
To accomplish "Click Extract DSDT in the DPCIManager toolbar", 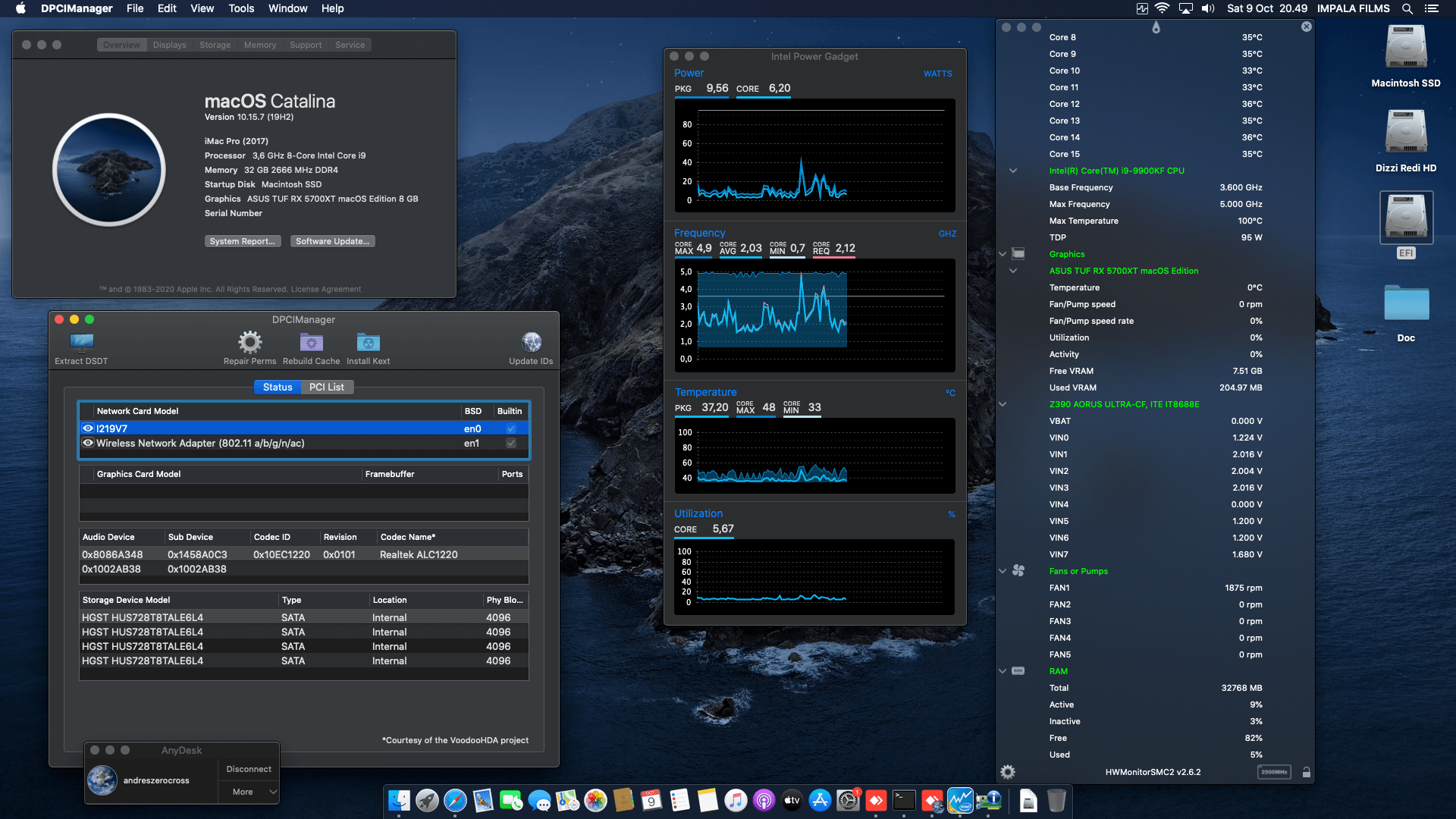I will 81,349.
